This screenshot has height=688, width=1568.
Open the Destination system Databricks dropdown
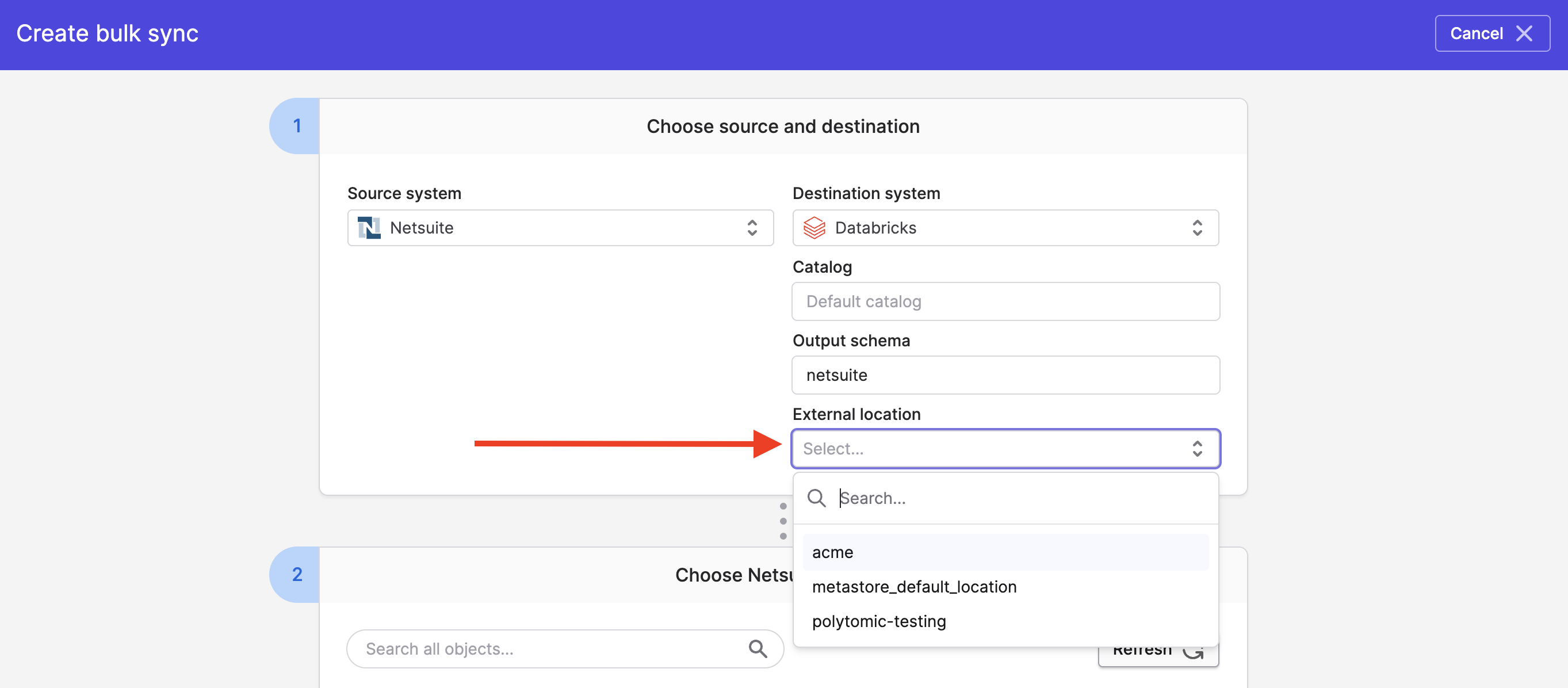1005,228
